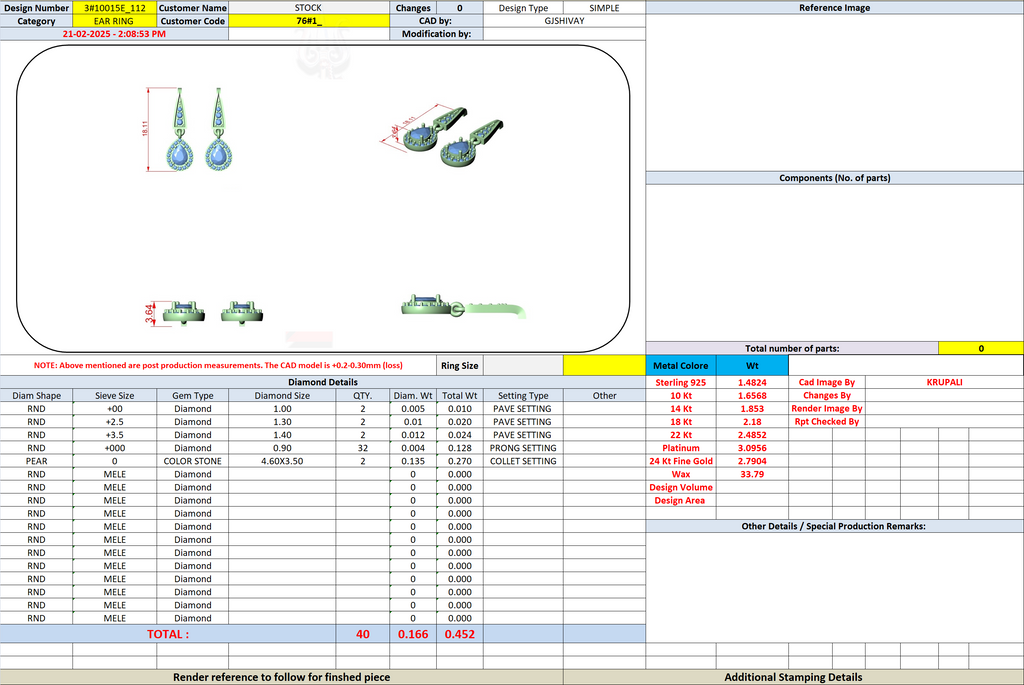Click the 24 Kt Fine Gold label
The height and width of the screenshot is (685, 1024).
pos(681,461)
